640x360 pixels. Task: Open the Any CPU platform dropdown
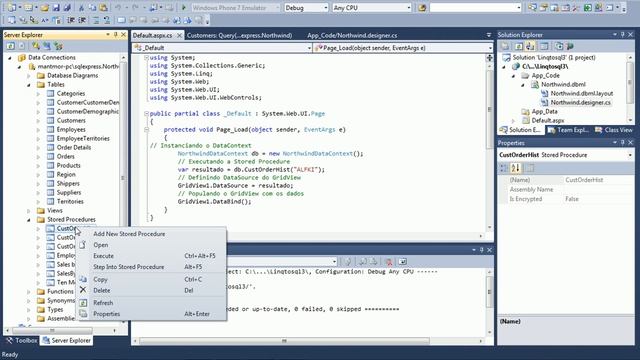(409, 8)
